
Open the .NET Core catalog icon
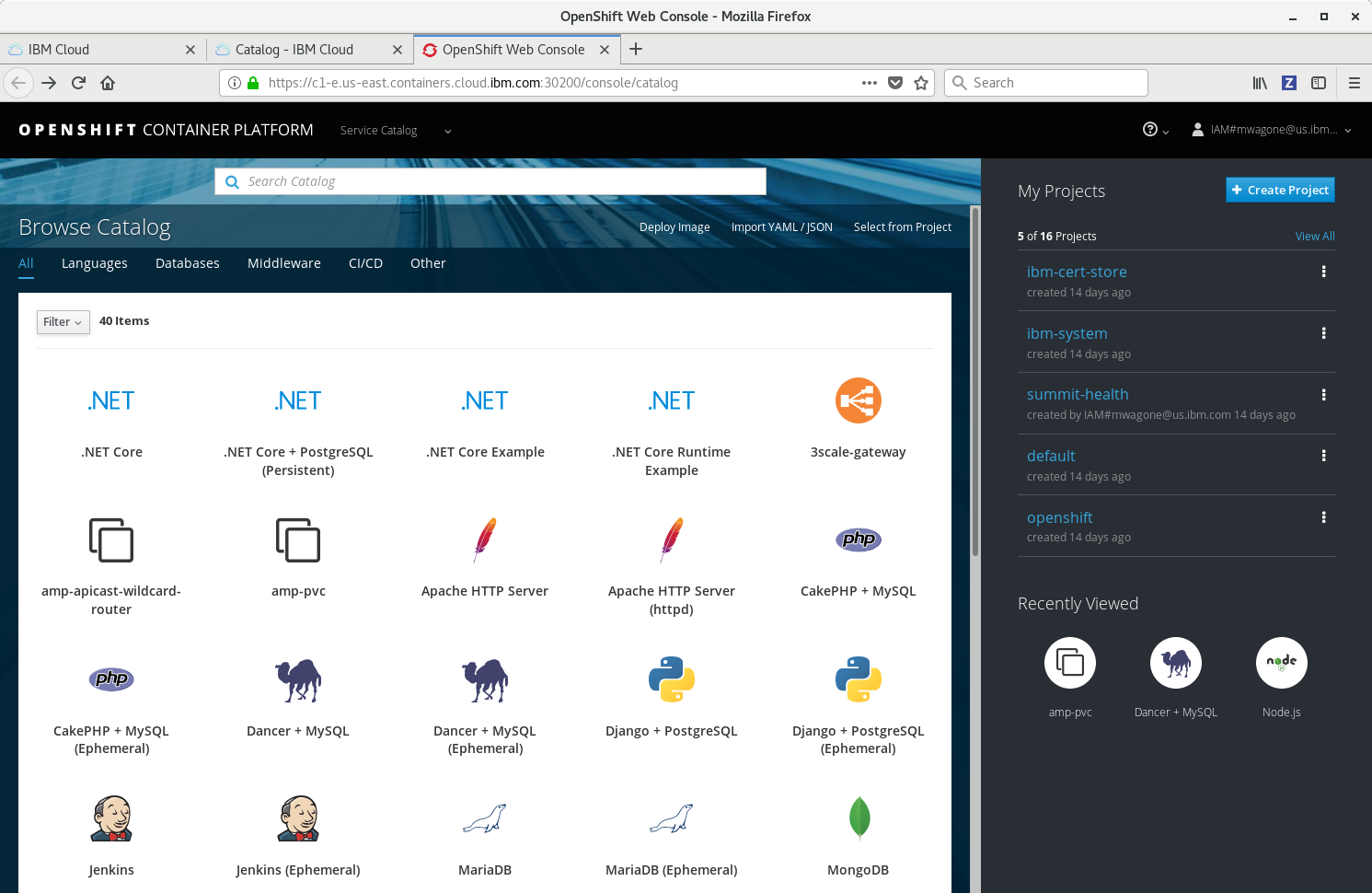pos(111,400)
